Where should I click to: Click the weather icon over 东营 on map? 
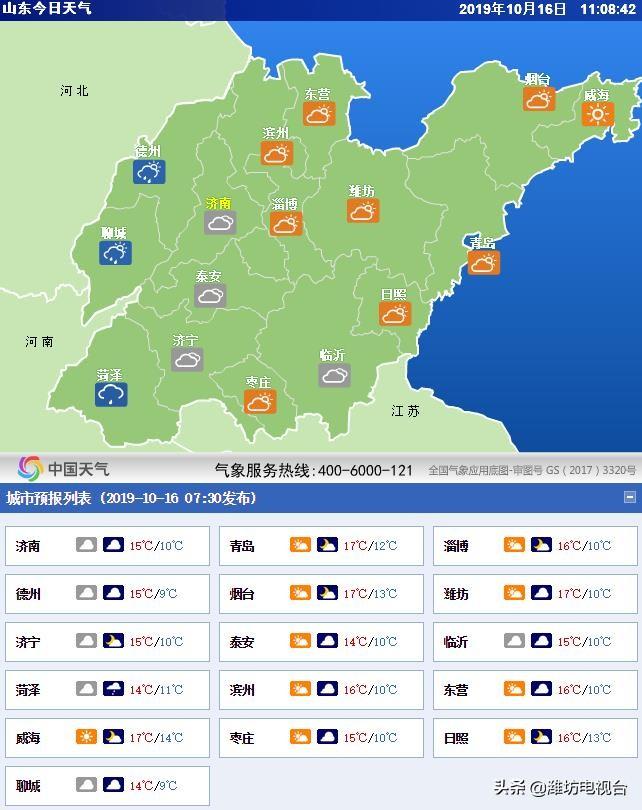coord(319,114)
